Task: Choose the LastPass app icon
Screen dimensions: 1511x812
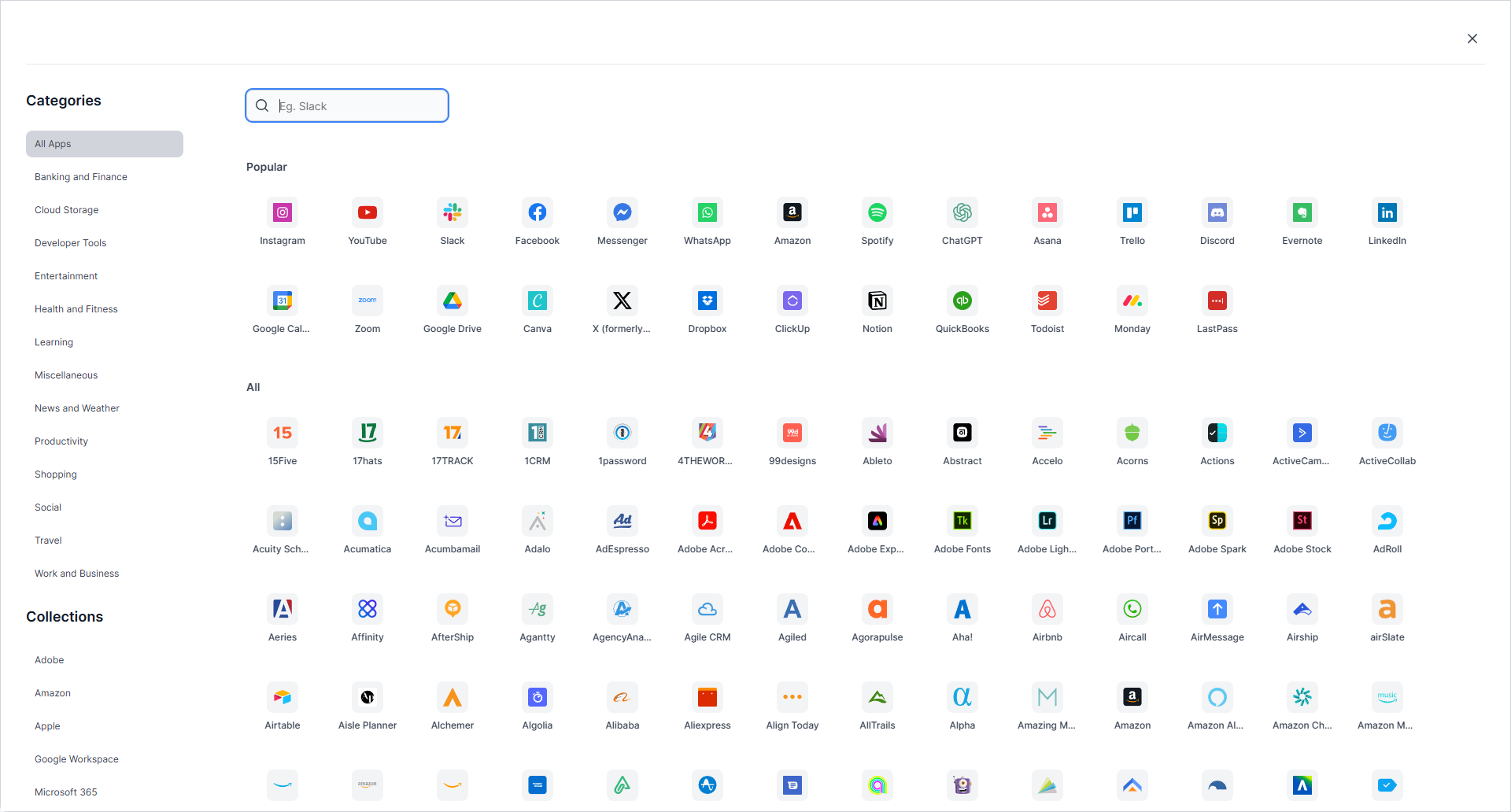Action: tap(1217, 301)
